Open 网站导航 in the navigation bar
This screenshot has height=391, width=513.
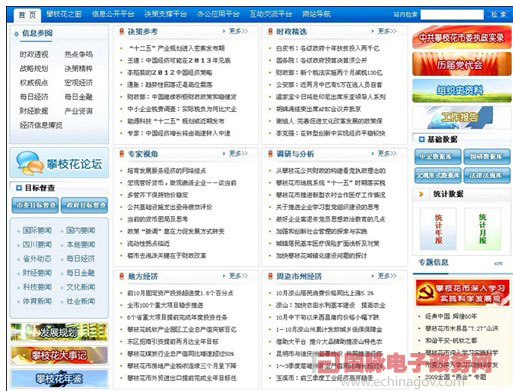pos(316,14)
